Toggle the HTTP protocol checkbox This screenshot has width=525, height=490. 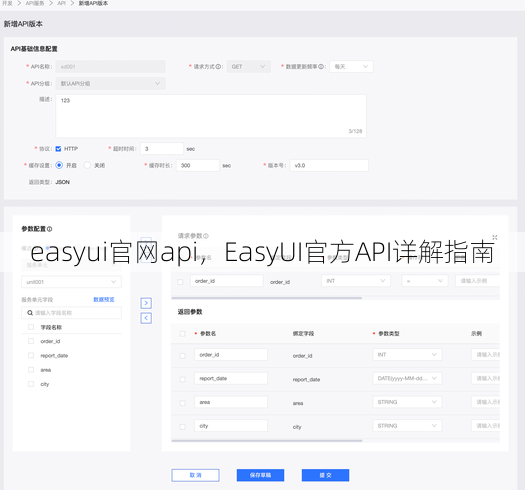[x=58, y=149]
